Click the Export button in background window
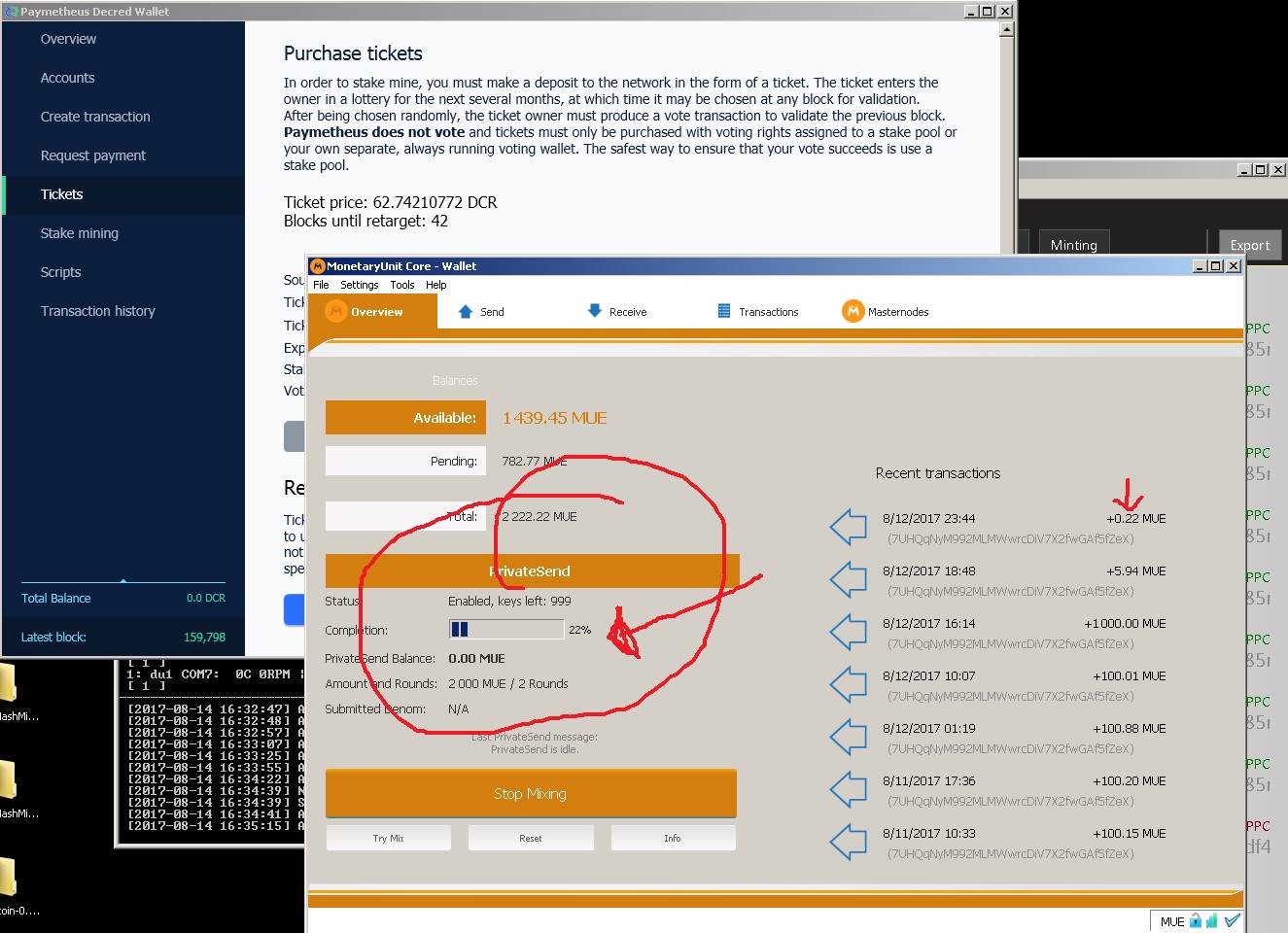 tap(1250, 245)
